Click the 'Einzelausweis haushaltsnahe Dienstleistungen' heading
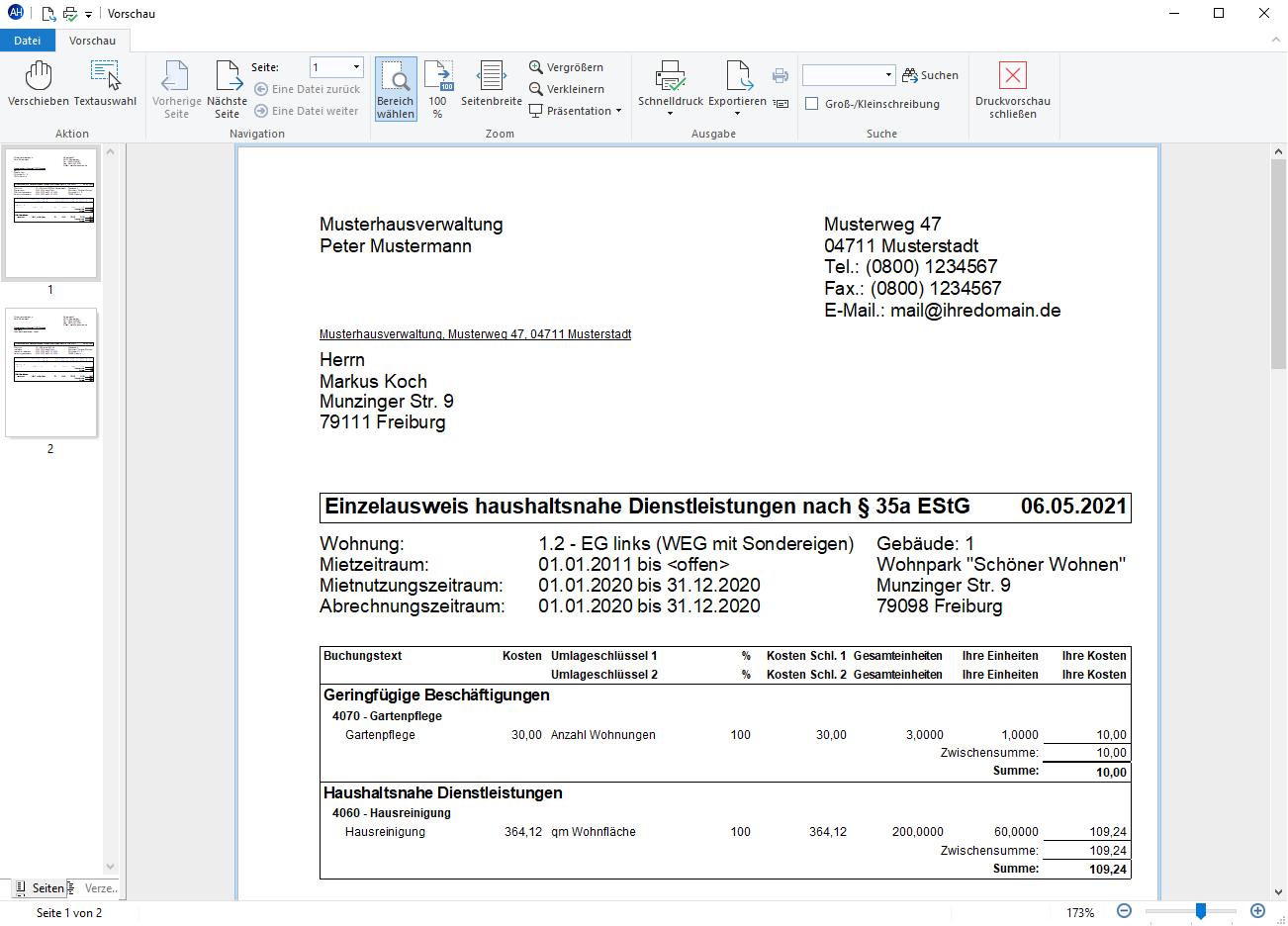This screenshot has width=1288, height=926. point(647,507)
